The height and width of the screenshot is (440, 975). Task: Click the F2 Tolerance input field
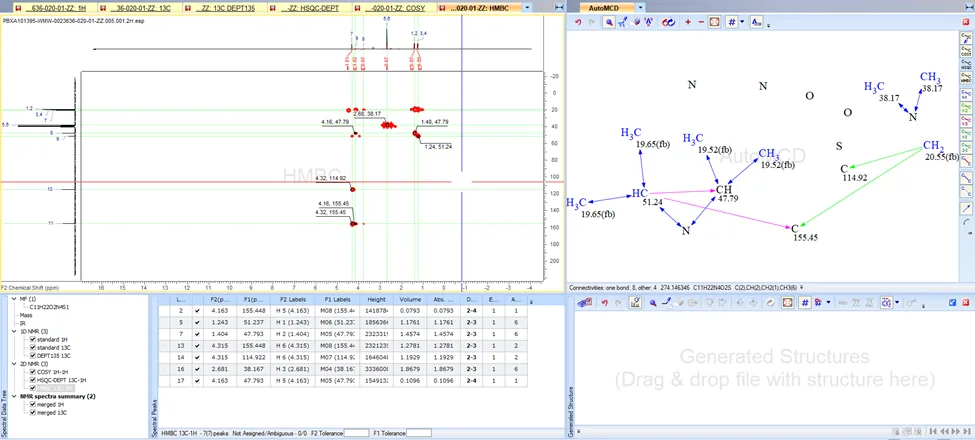356,433
